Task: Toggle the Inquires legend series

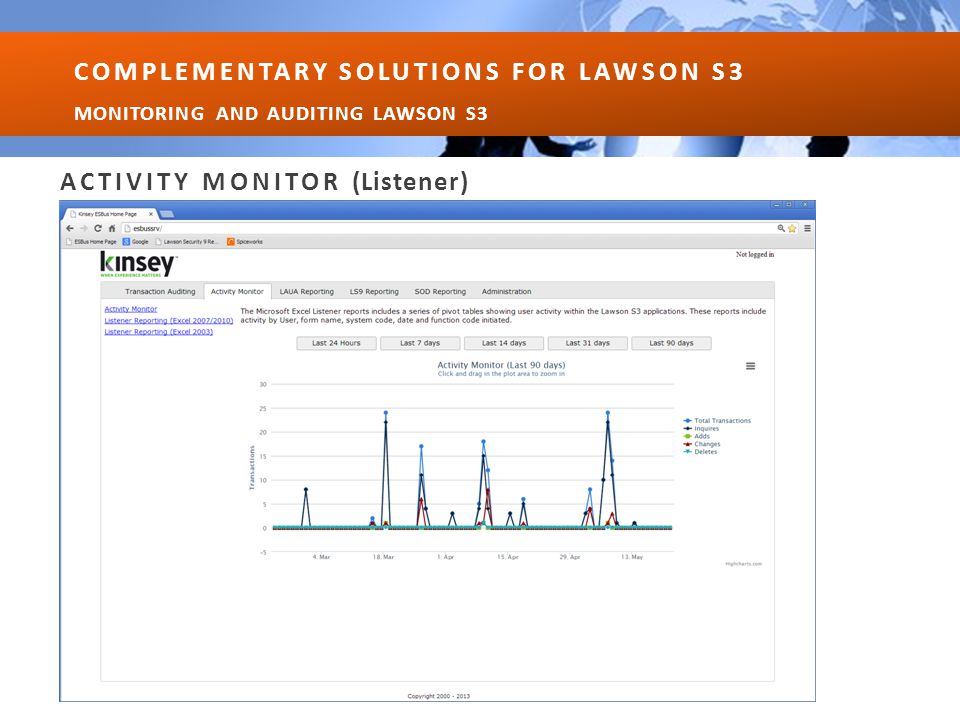Action: click(x=702, y=429)
